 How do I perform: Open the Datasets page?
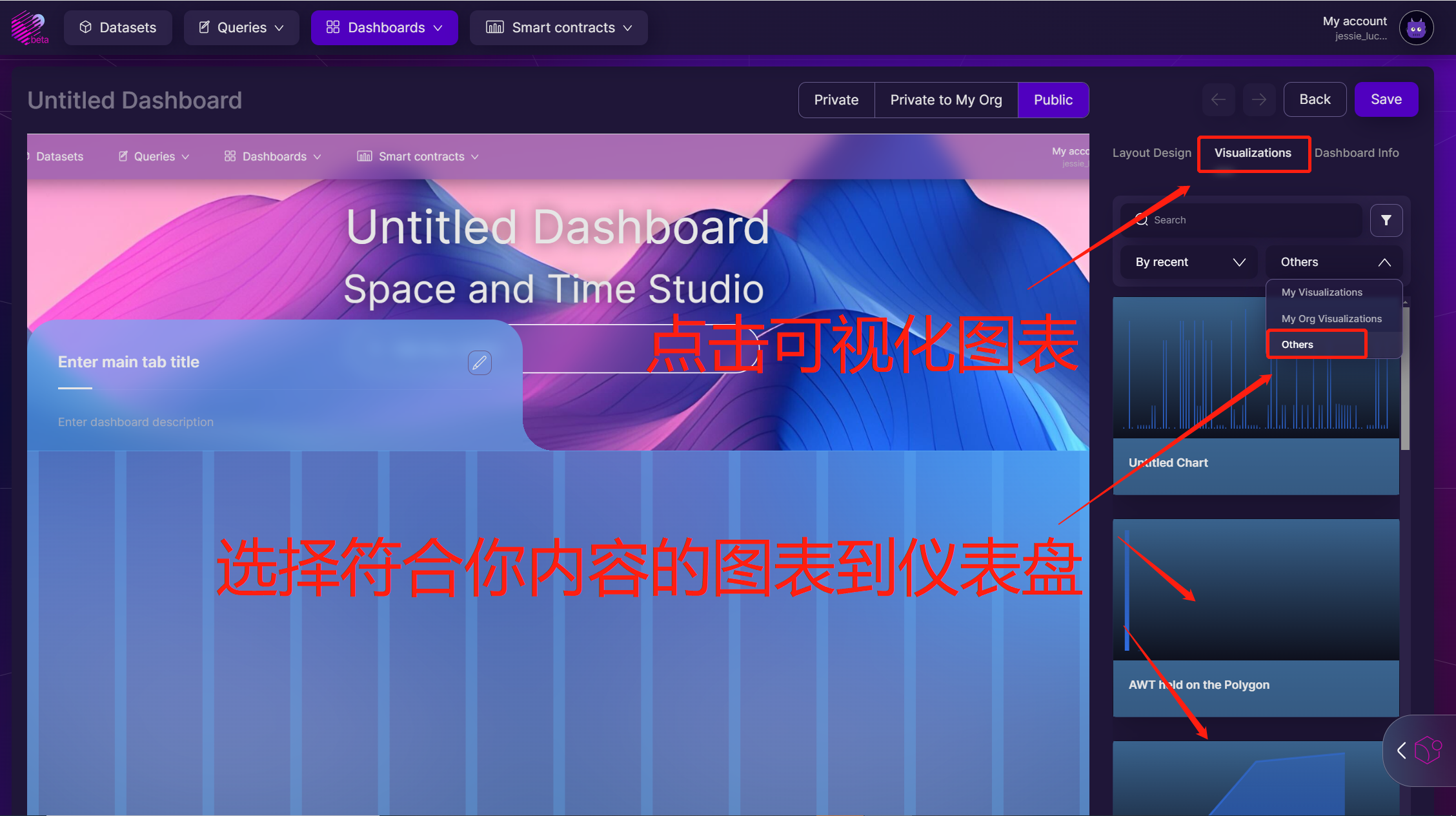pyautogui.click(x=118, y=28)
